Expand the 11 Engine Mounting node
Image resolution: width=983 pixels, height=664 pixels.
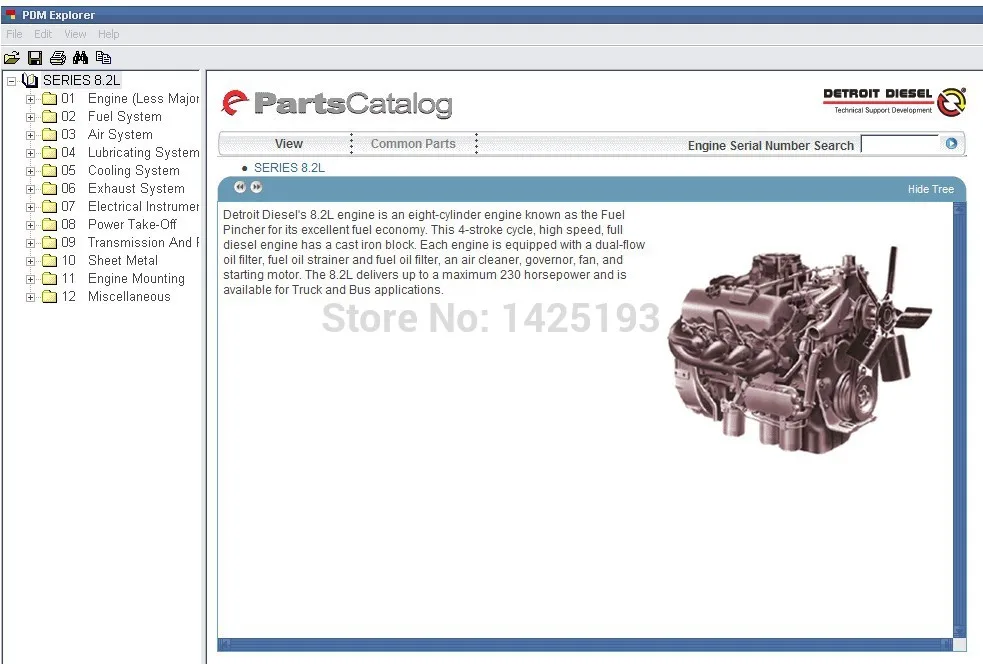30,279
